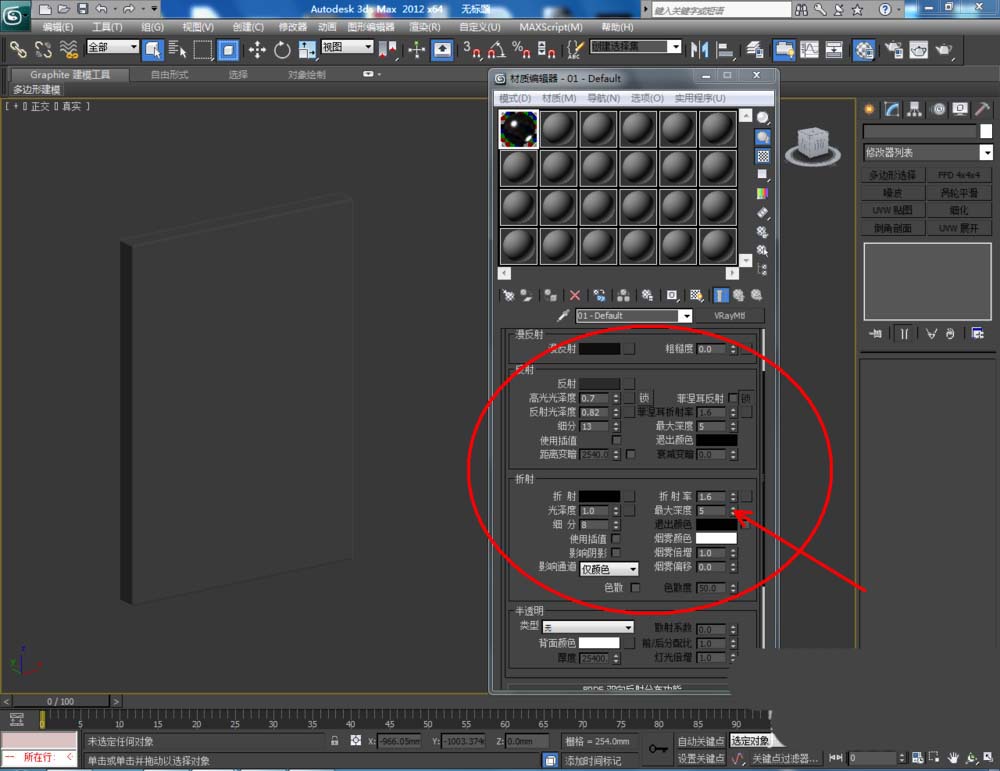This screenshot has width=1000, height=771.
Task: Click the Link selection chain icon
Action: (x=18, y=50)
